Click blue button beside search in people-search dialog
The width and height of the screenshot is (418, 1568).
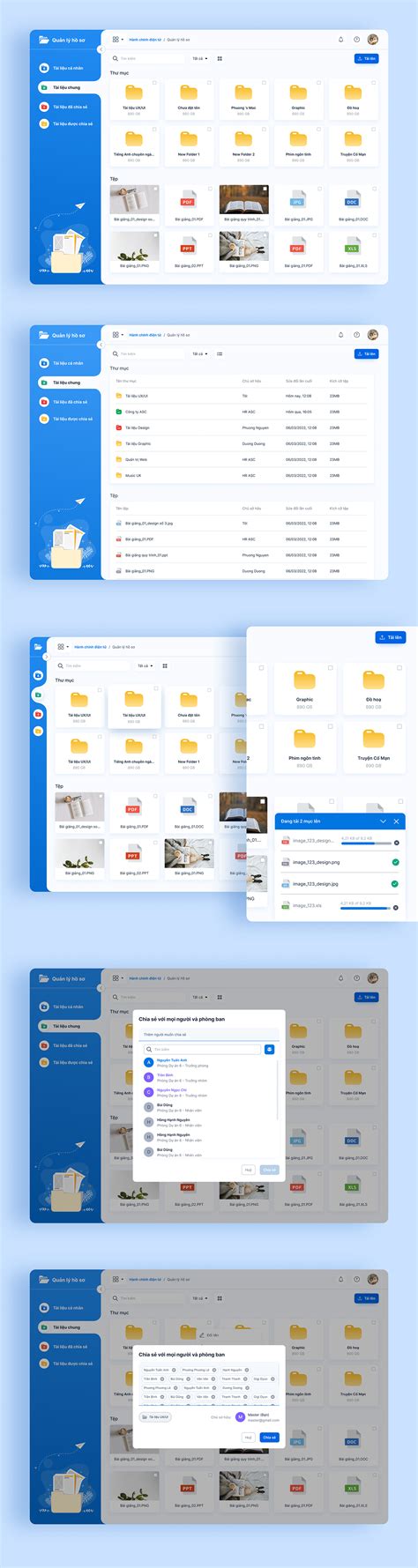(x=270, y=1050)
